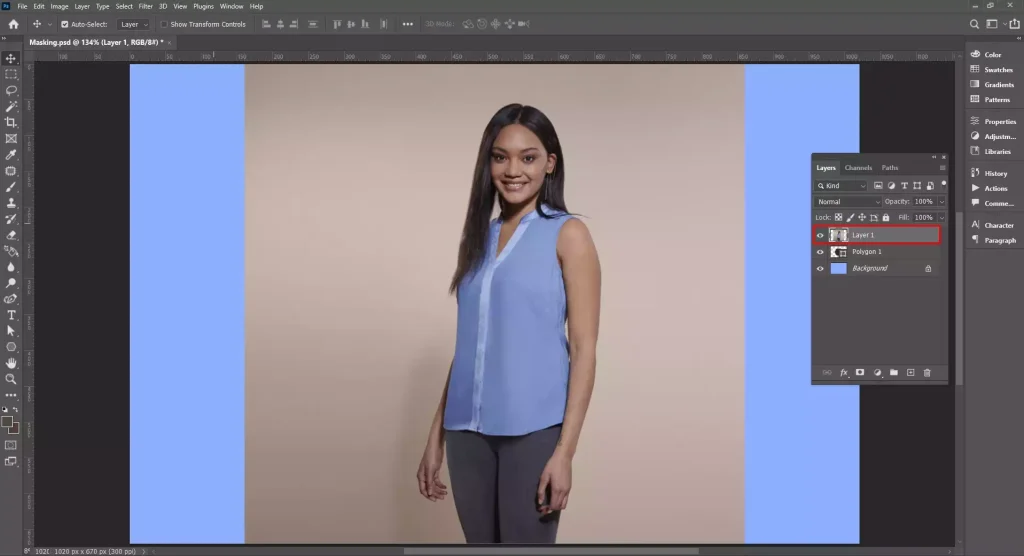Enable Show Transform Controls checkbox
The height and width of the screenshot is (556, 1024).
[164, 24]
